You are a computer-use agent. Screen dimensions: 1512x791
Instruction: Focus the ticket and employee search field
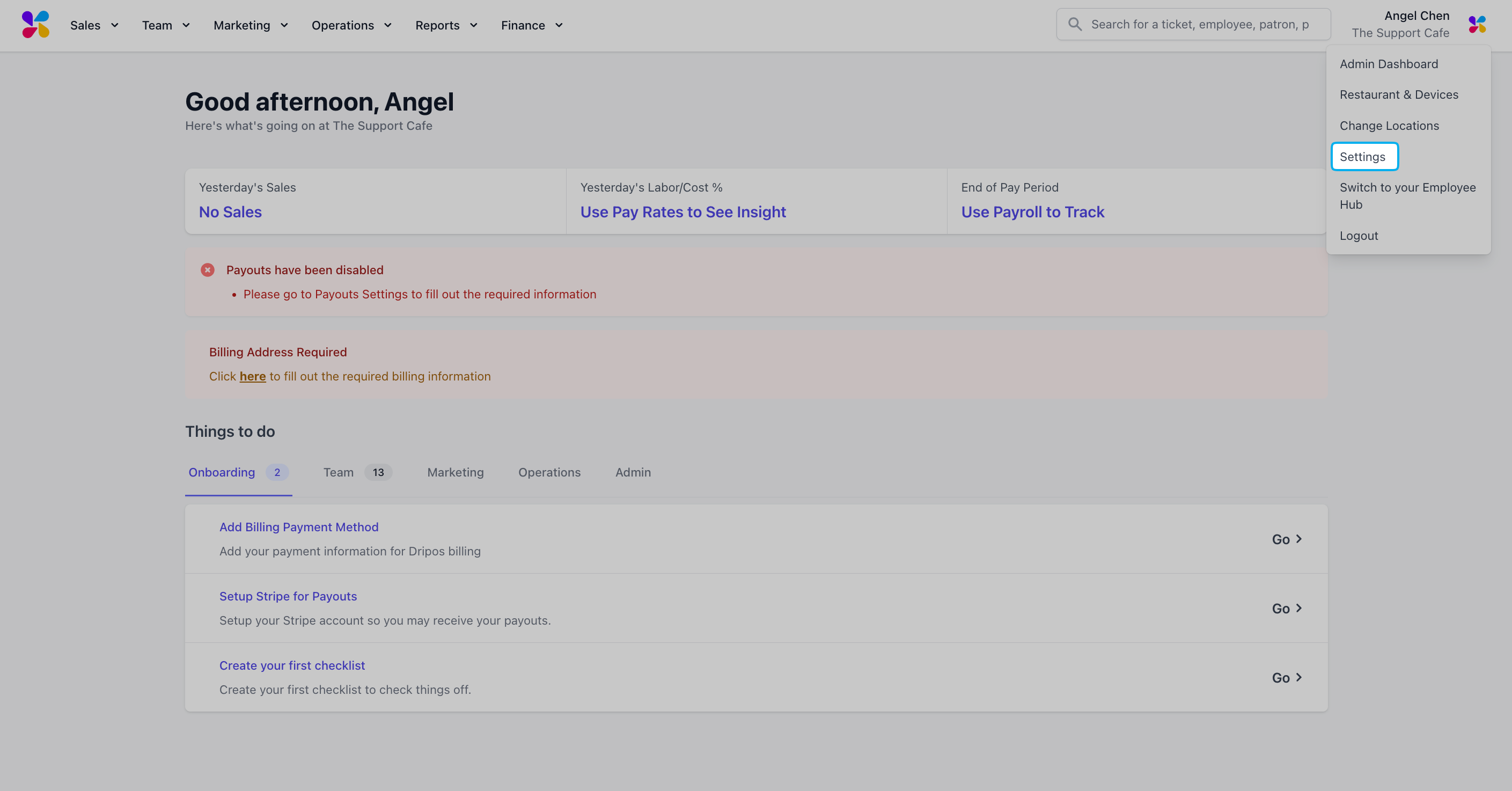pyautogui.click(x=1193, y=24)
